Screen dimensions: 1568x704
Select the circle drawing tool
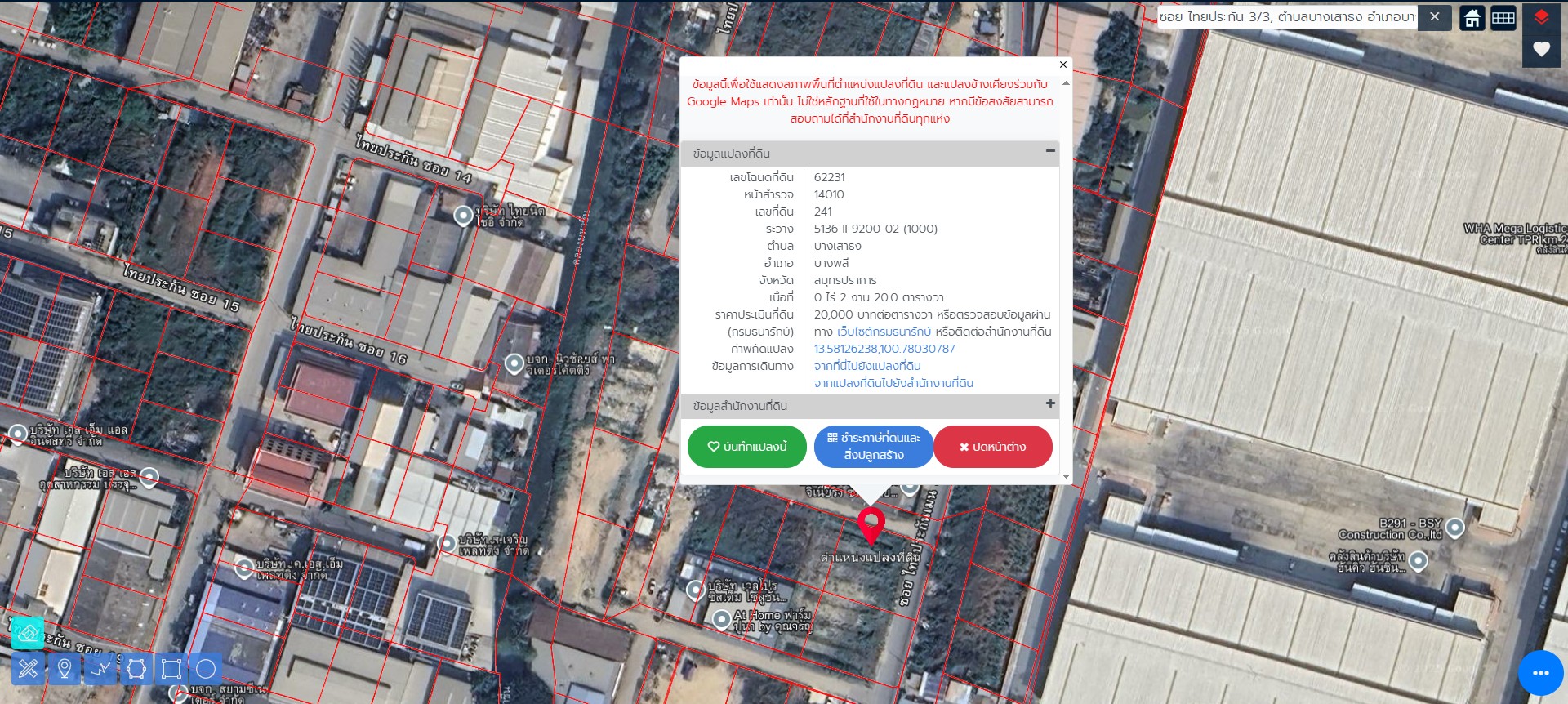pos(206,669)
